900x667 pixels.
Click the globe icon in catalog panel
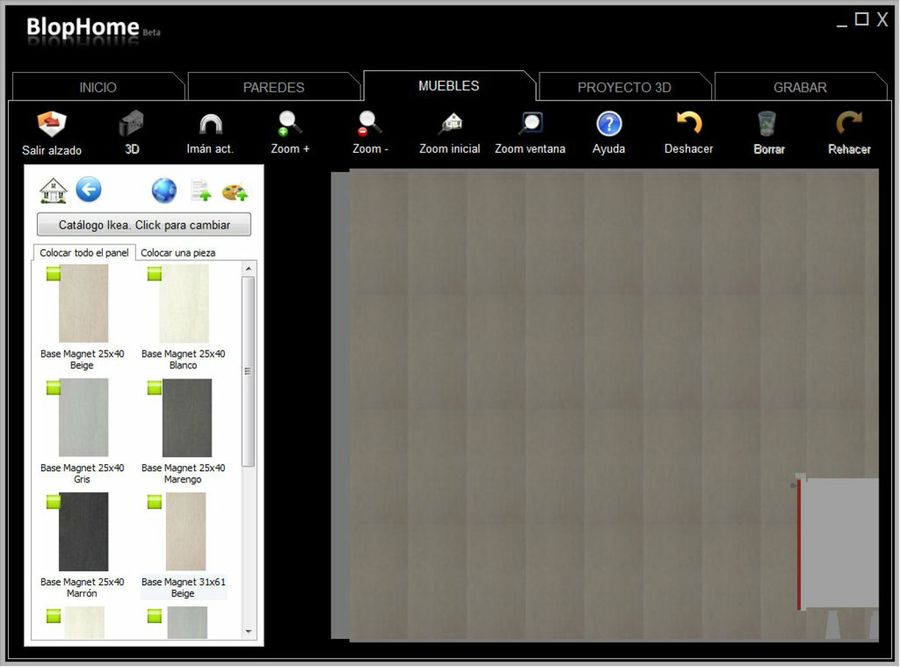coord(164,190)
